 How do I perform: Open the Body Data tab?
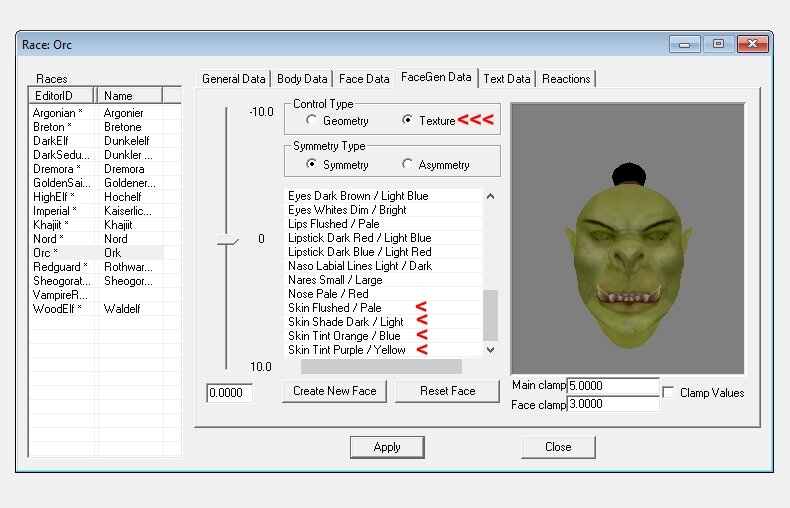tap(302, 79)
